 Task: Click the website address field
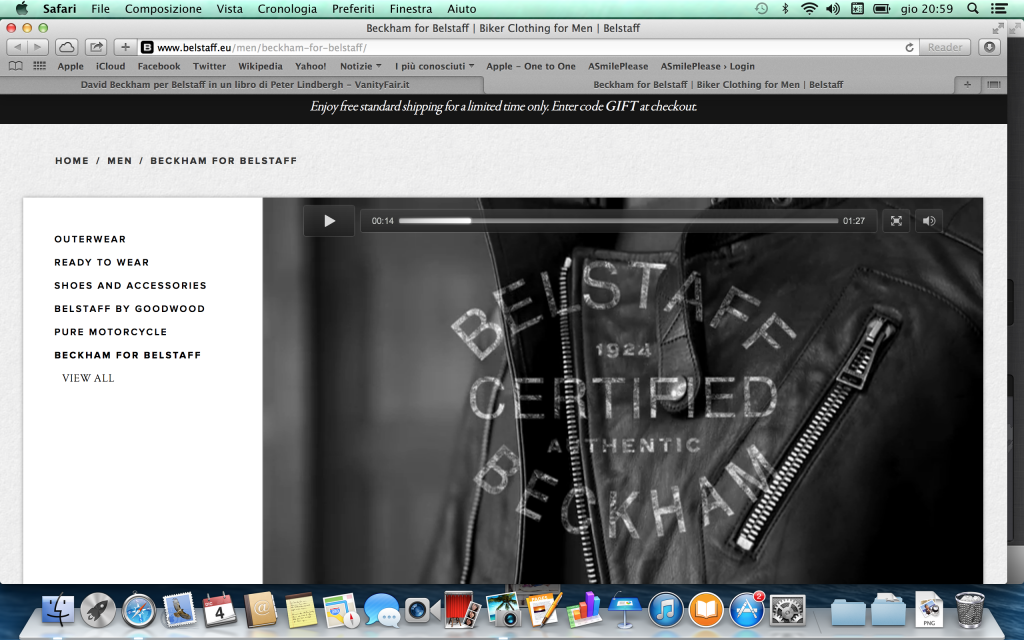520,47
